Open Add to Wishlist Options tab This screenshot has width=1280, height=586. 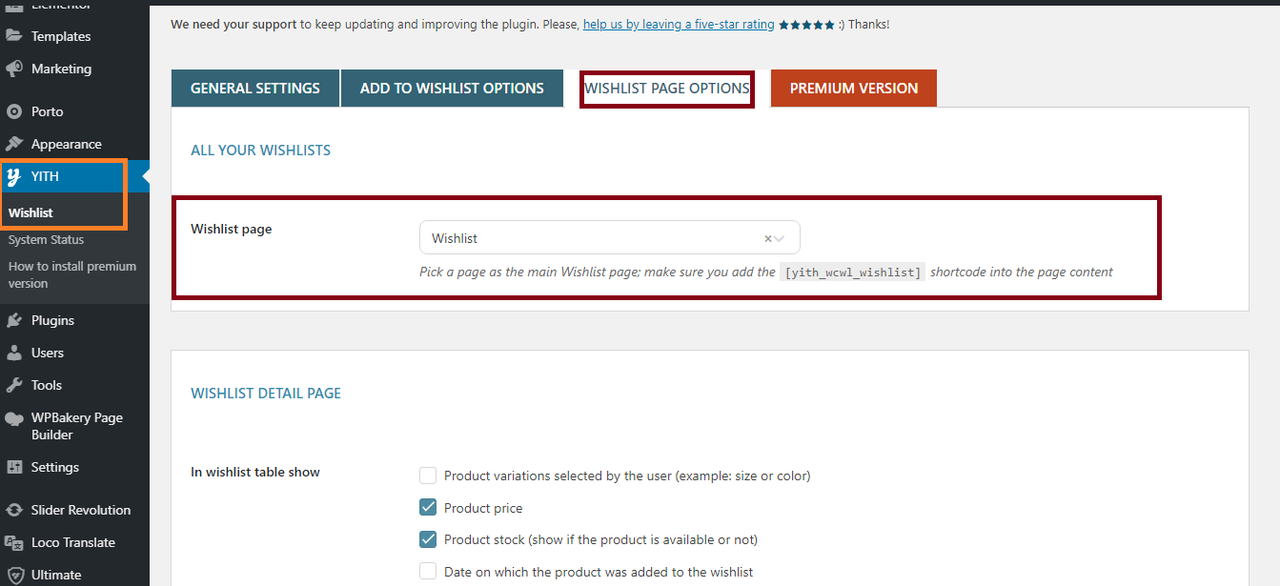(x=452, y=88)
